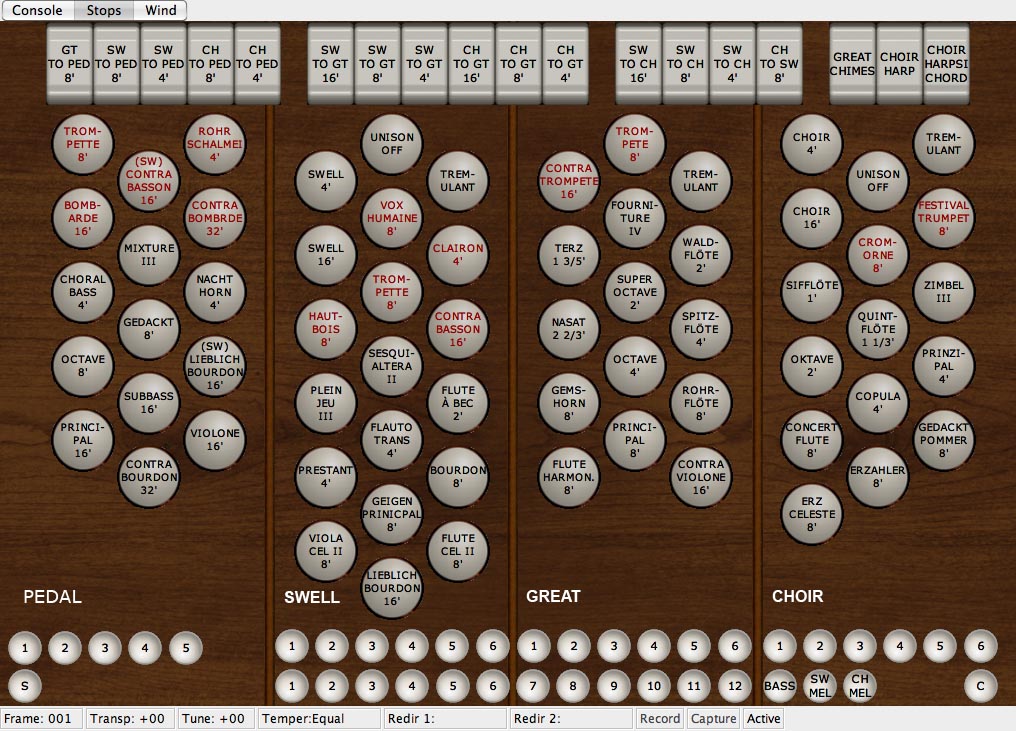The width and height of the screenshot is (1016, 731).
Task: Select the Zimbel III choir stop
Action: (943, 292)
